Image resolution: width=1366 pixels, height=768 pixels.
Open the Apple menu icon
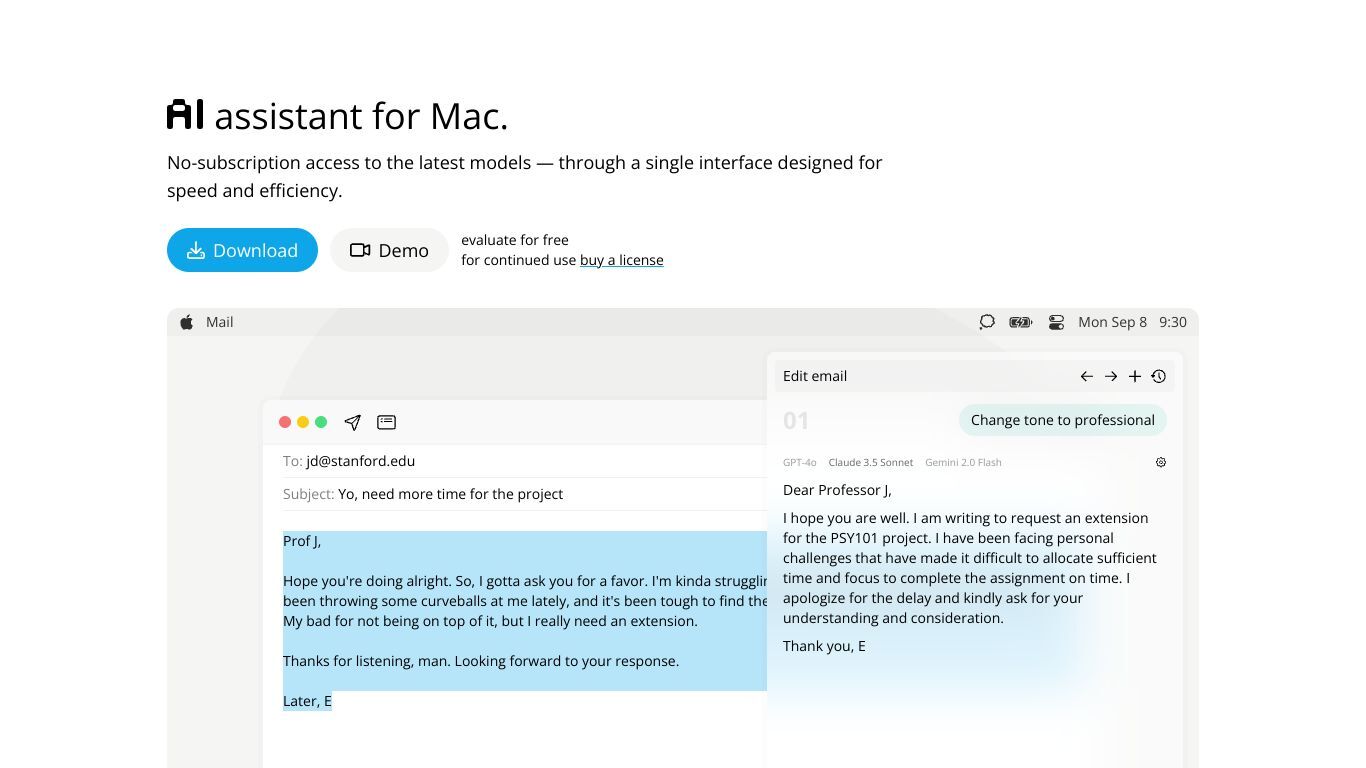click(x=186, y=322)
